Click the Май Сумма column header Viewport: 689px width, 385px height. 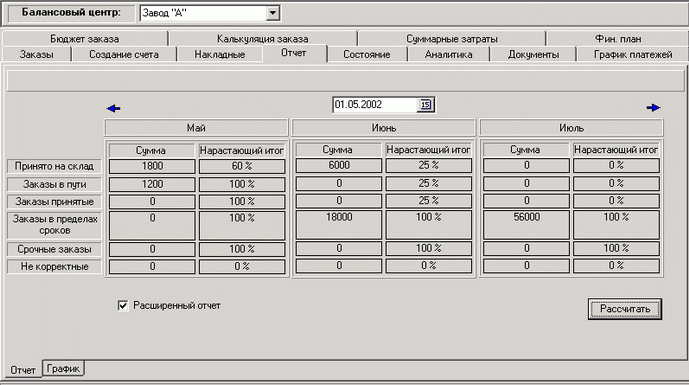tap(152, 150)
